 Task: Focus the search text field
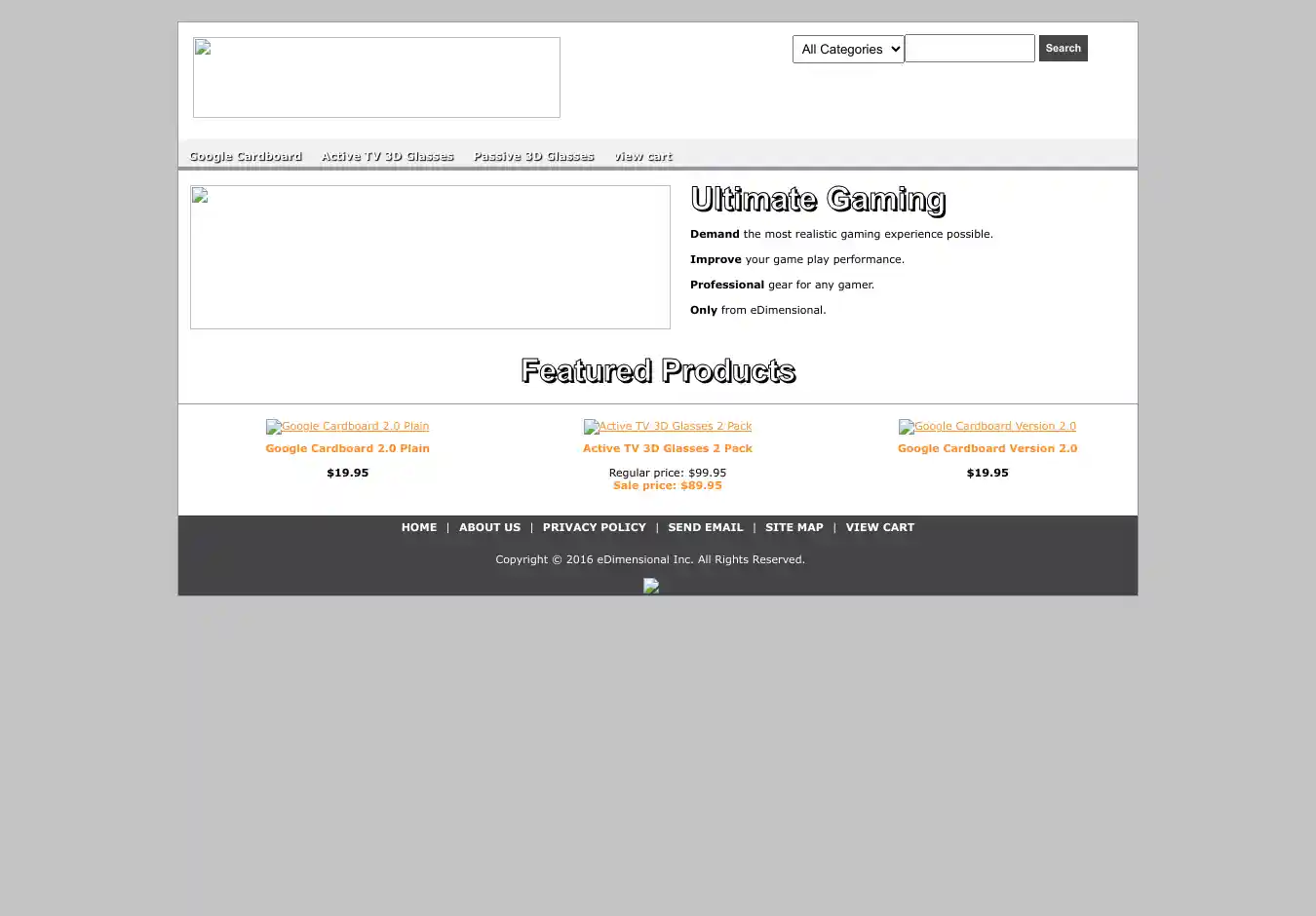coord(970,49)
